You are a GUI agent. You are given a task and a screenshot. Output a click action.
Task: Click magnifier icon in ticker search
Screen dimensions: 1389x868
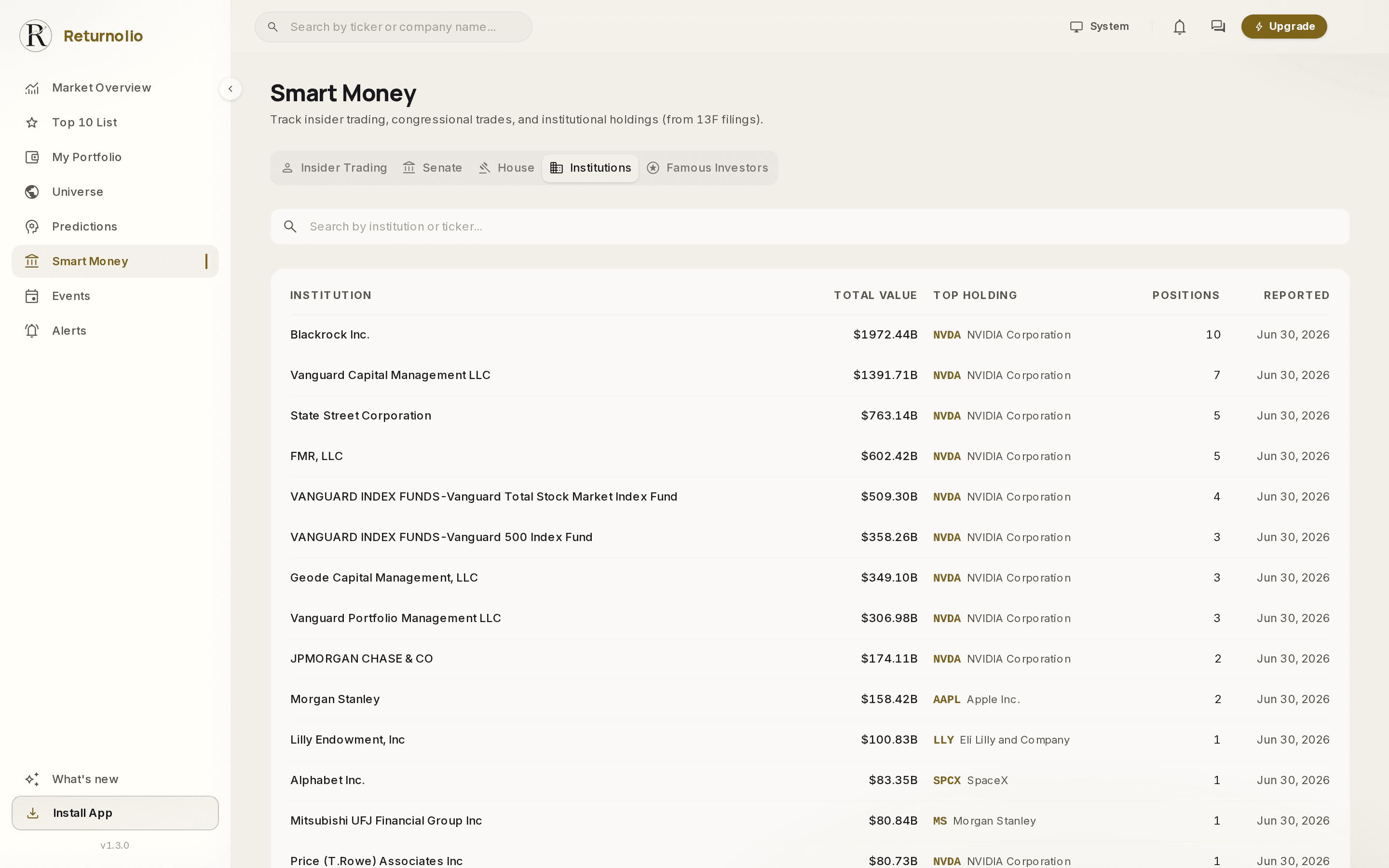pyautogui.click(x=273, y=27)
